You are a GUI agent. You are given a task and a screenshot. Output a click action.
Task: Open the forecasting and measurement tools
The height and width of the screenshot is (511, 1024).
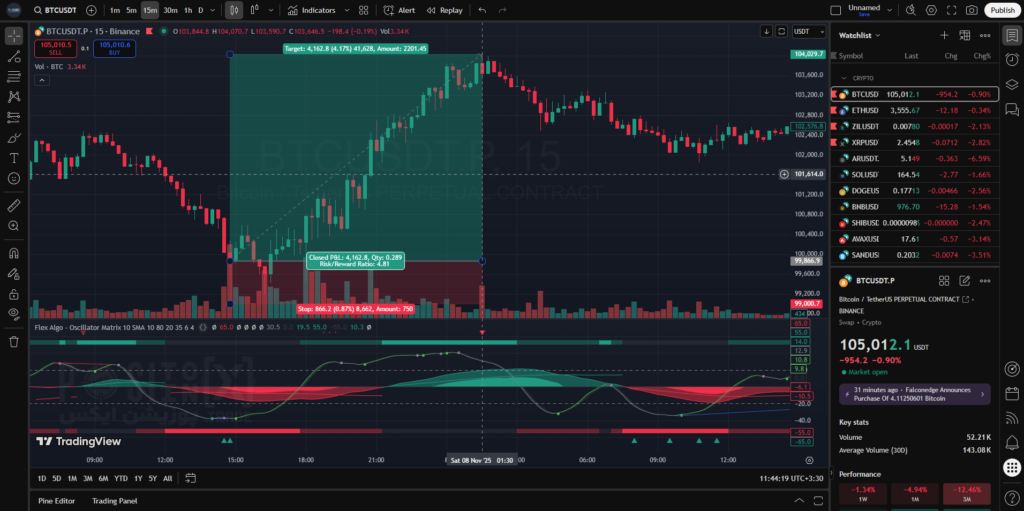pyautogui.click(x=14, y=117)
